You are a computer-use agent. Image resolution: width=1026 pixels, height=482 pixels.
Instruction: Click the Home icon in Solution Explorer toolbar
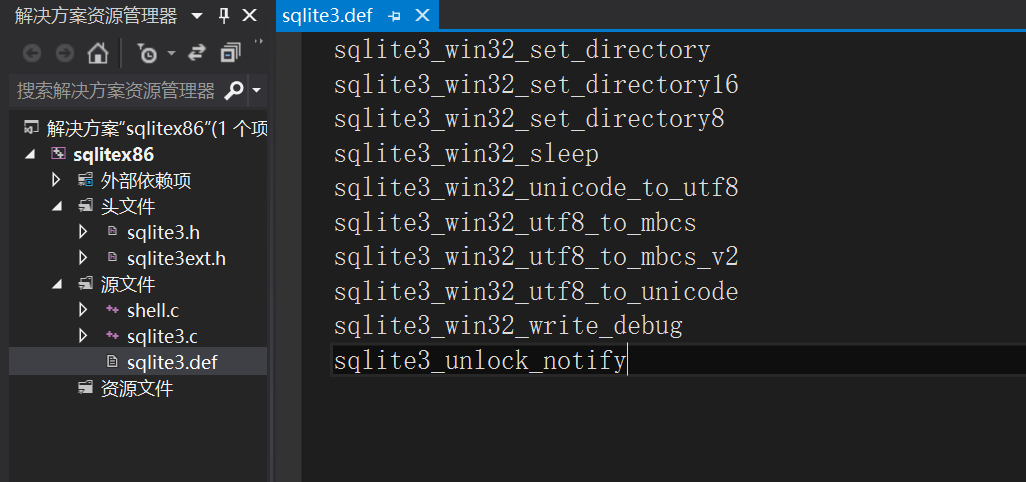click(x=97, y=53)
